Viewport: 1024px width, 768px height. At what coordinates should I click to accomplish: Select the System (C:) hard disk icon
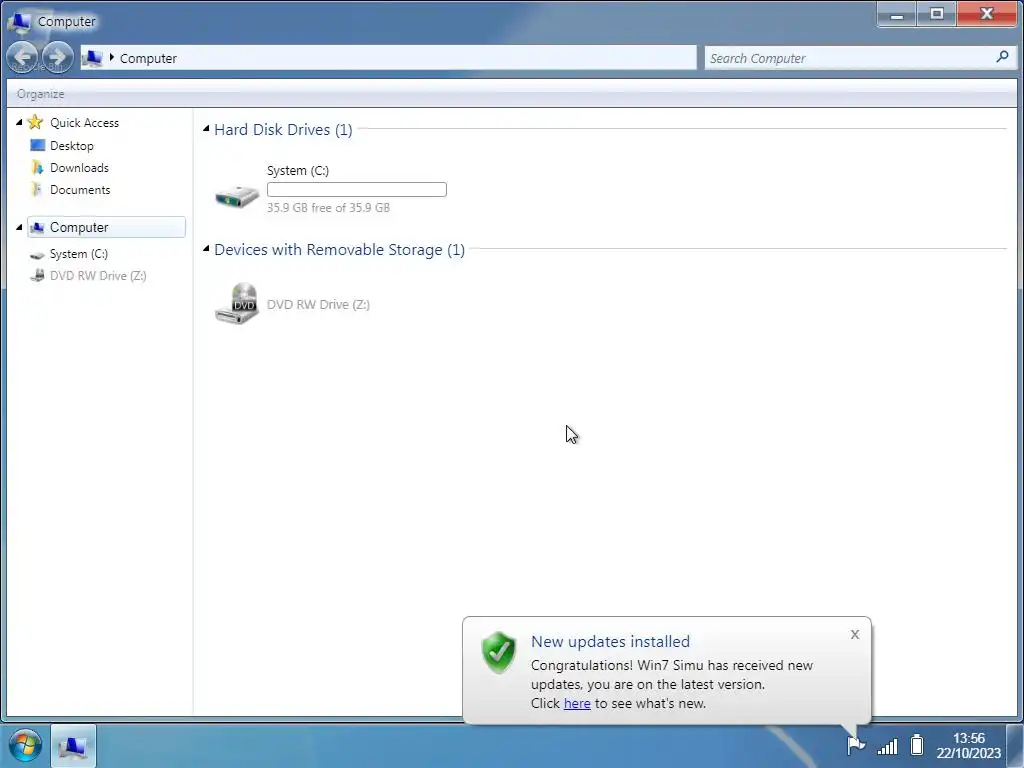point(237,195)
